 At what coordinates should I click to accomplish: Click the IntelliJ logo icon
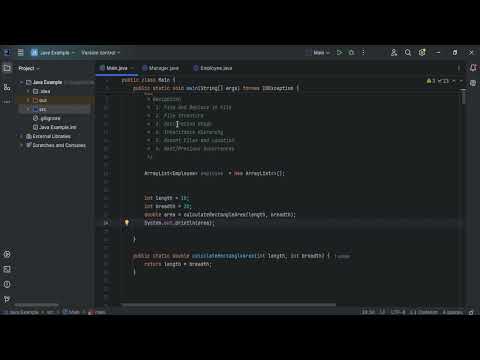[x=7, y=52]
